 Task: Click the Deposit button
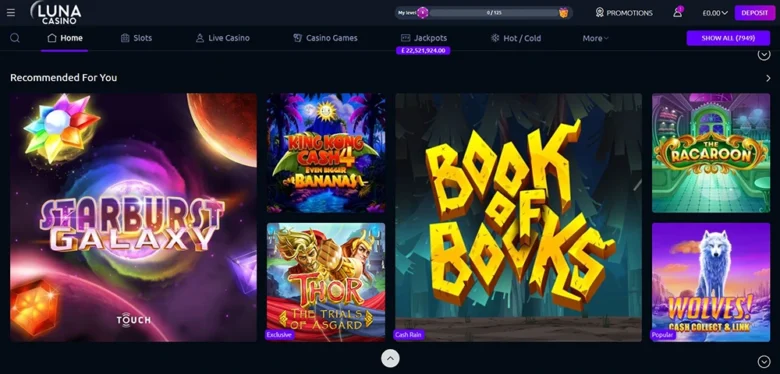pos(755,13)
